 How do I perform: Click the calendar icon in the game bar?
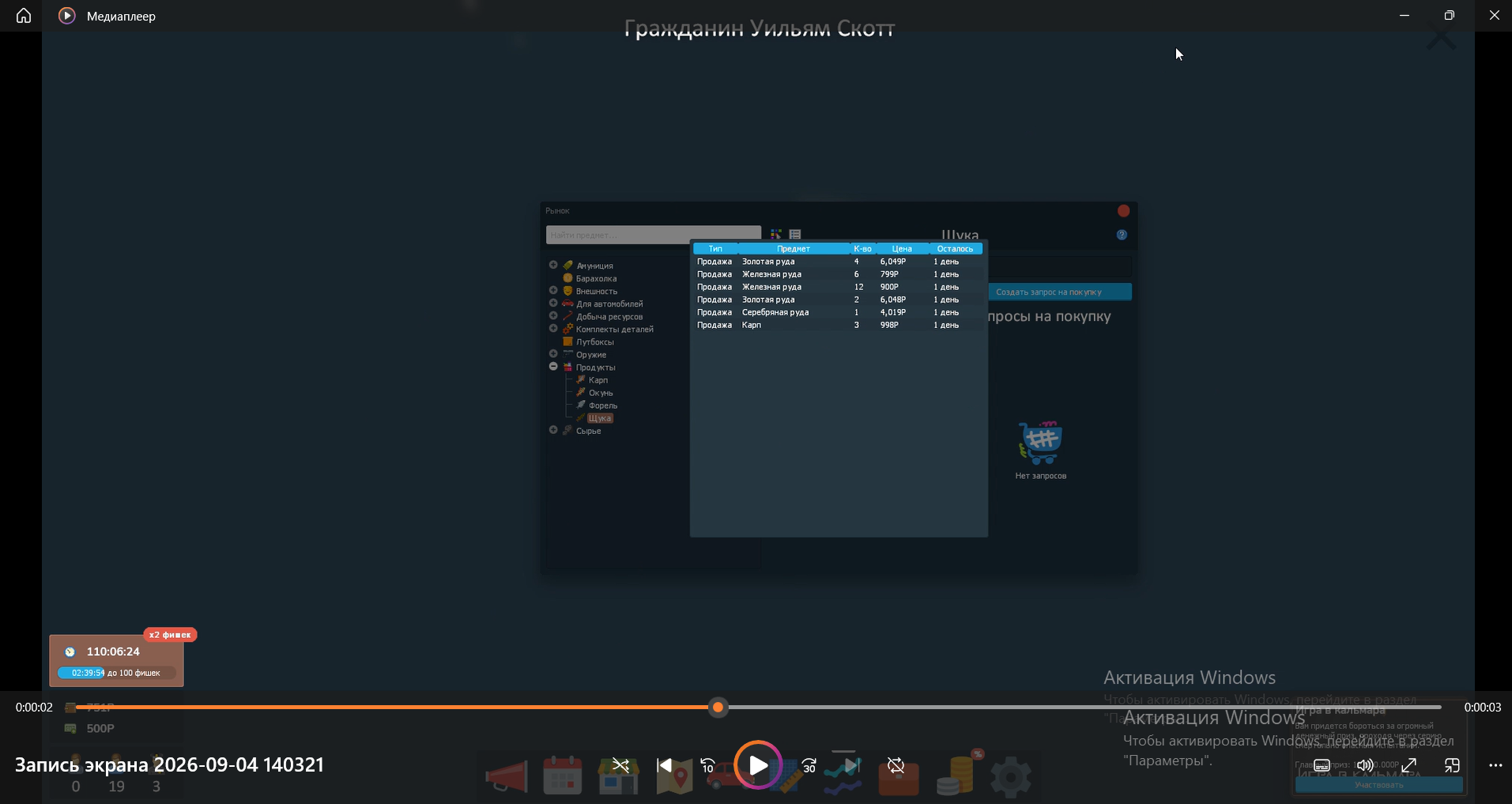point(563,775)
